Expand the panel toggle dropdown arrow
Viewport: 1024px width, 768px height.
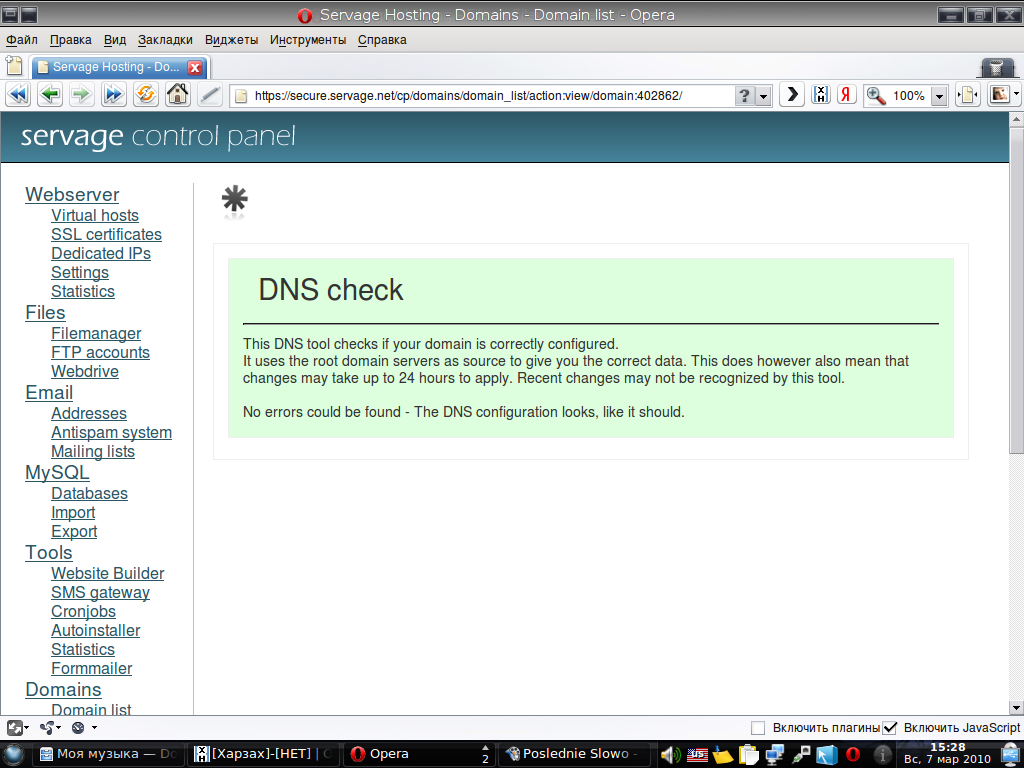click(26, 728)
